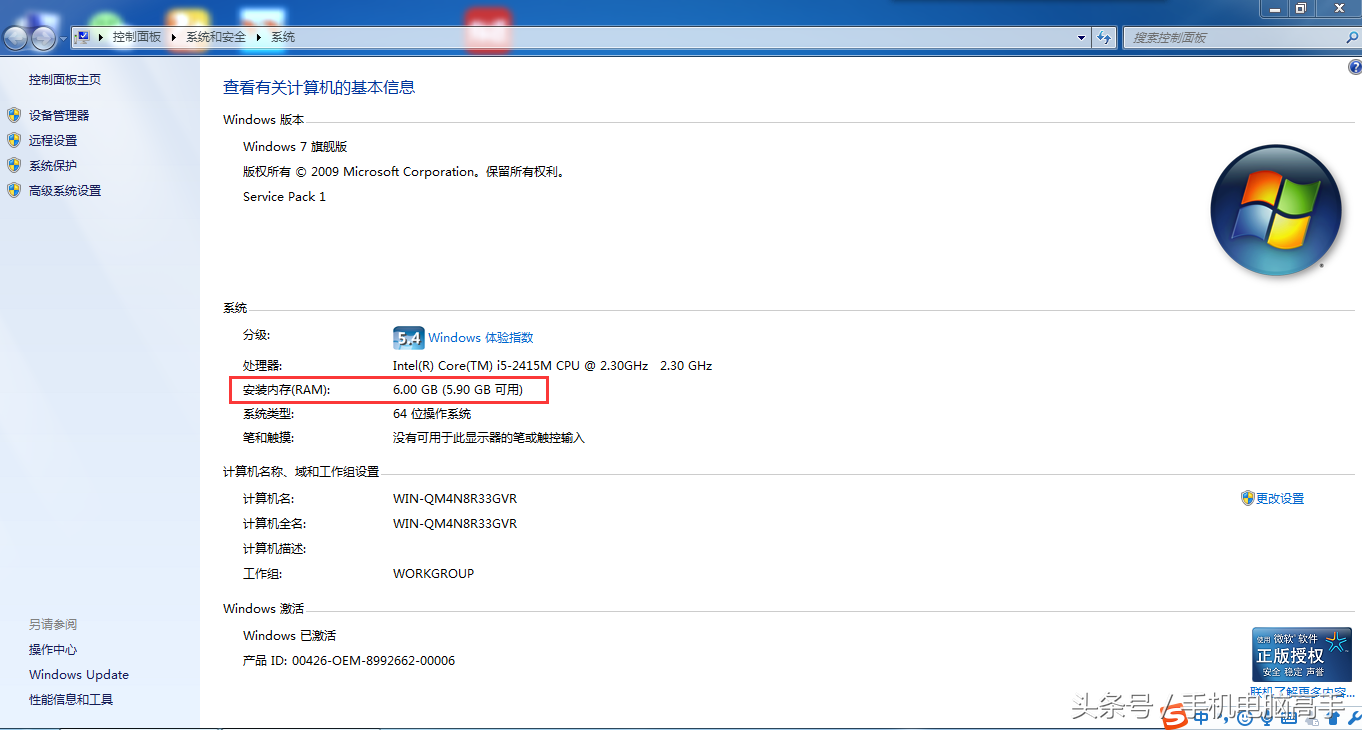This screenshot has width=1362, height=730.
Task: Refresh the page with the refresh icon
Action: (x=1104, y=37)
